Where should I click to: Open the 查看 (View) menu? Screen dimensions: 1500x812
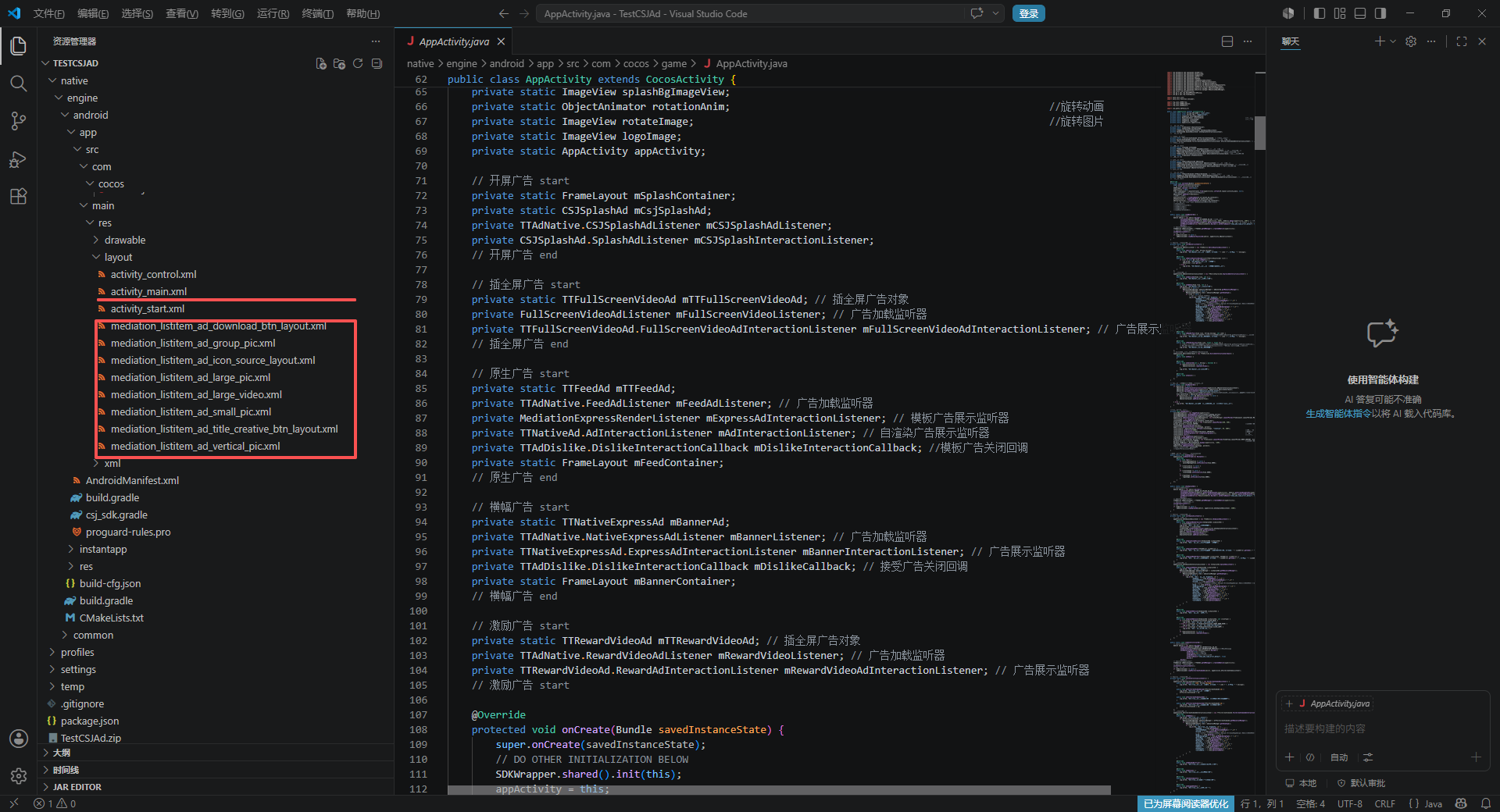tap(182, 13)
